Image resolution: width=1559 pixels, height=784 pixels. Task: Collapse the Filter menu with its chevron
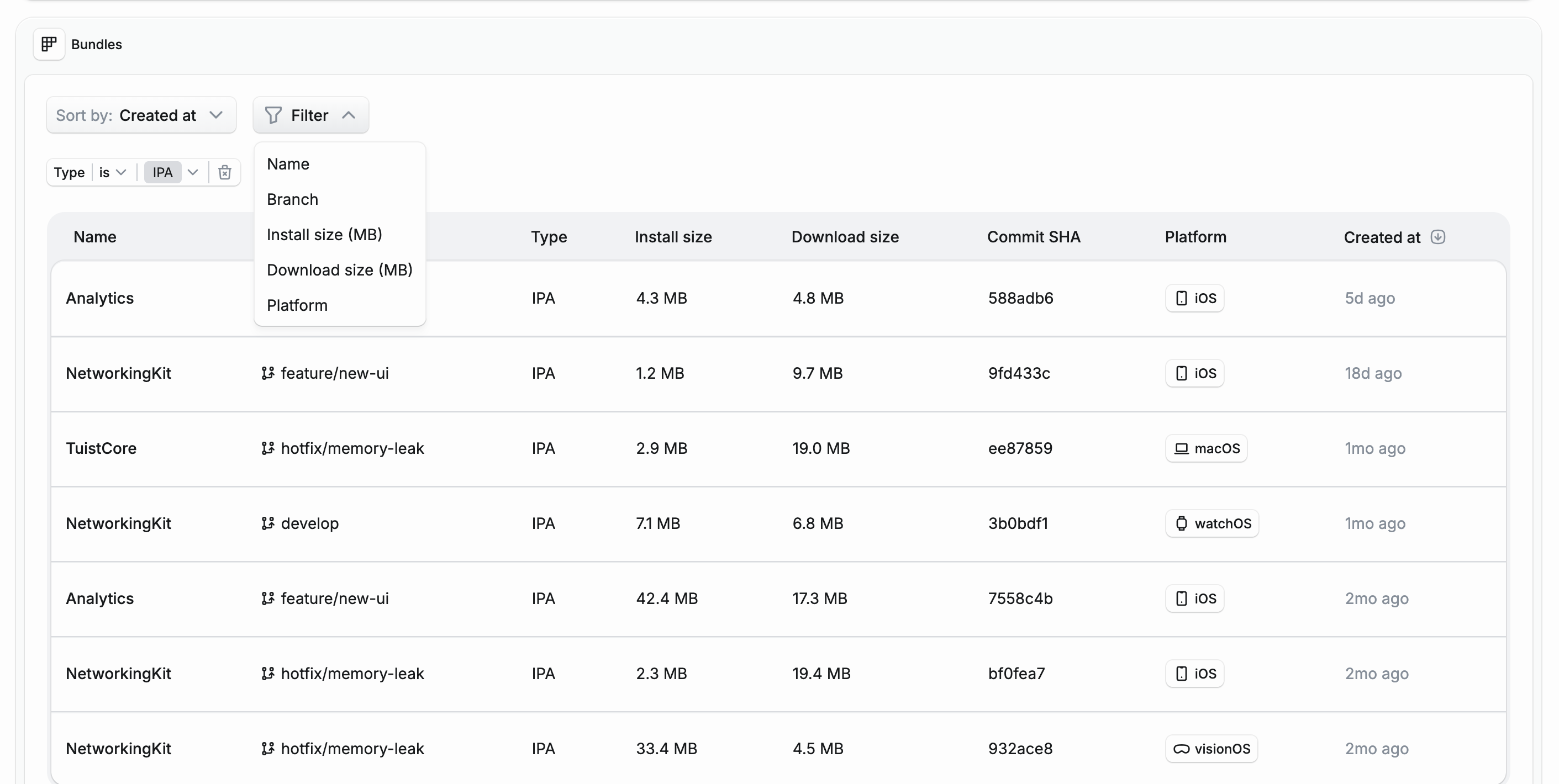[349, 115]
